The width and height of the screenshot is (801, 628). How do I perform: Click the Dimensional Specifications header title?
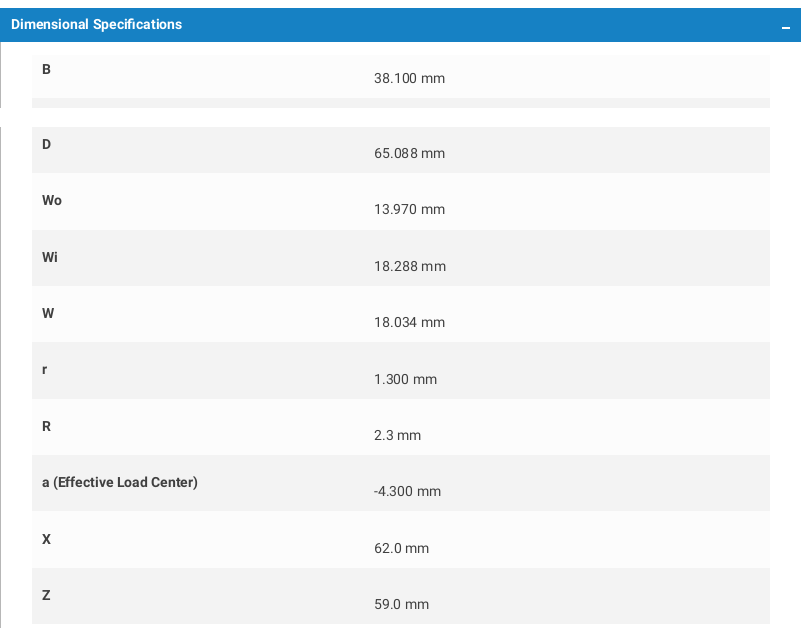pyautogui.click(x=97, y=25)
